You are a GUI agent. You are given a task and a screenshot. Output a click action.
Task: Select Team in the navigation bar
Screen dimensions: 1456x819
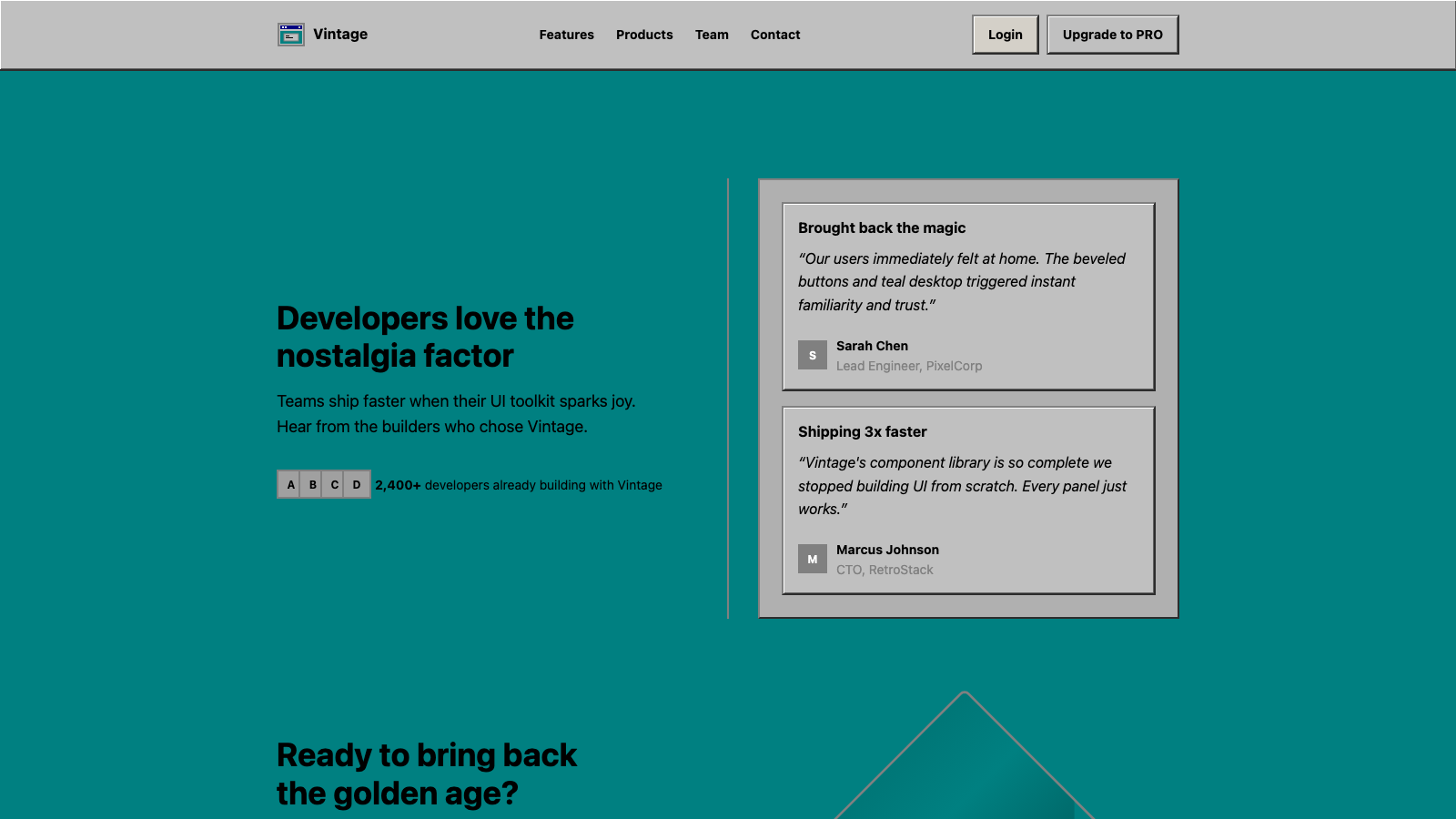tap(712, 35)
